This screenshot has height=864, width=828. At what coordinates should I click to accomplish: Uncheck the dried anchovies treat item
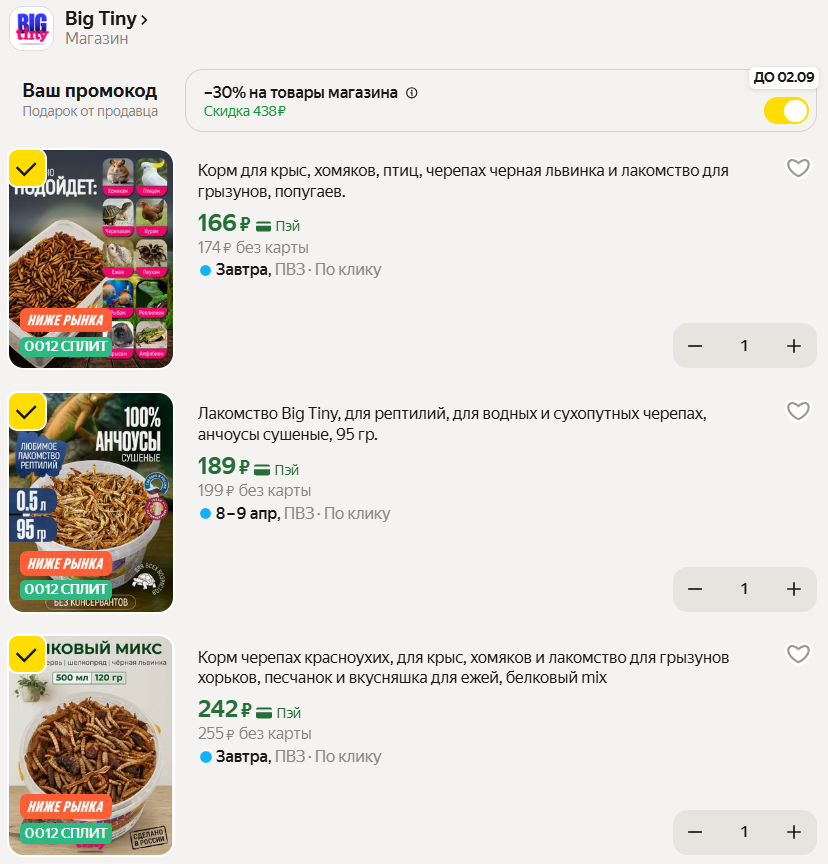(27, 410)
